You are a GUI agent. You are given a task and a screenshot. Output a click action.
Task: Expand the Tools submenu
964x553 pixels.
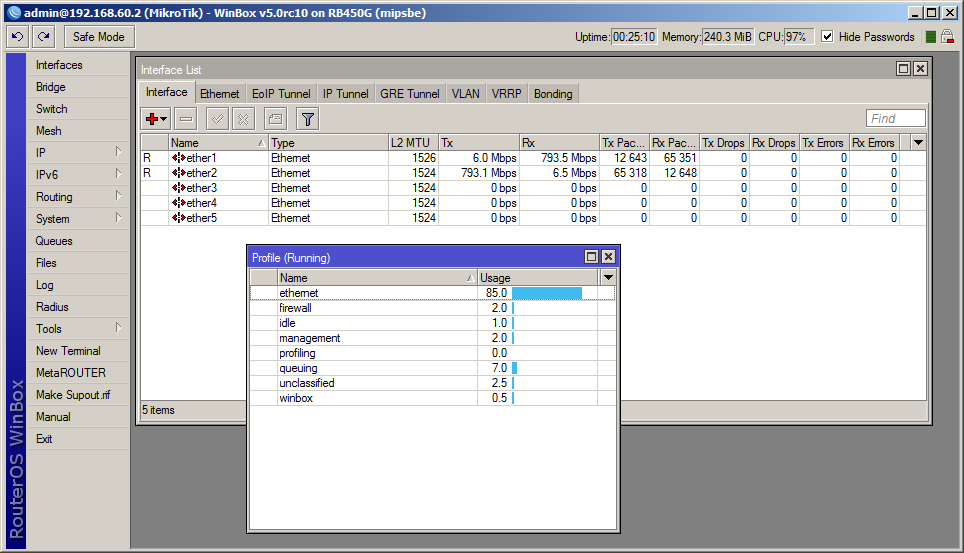[x=118, y=328]
